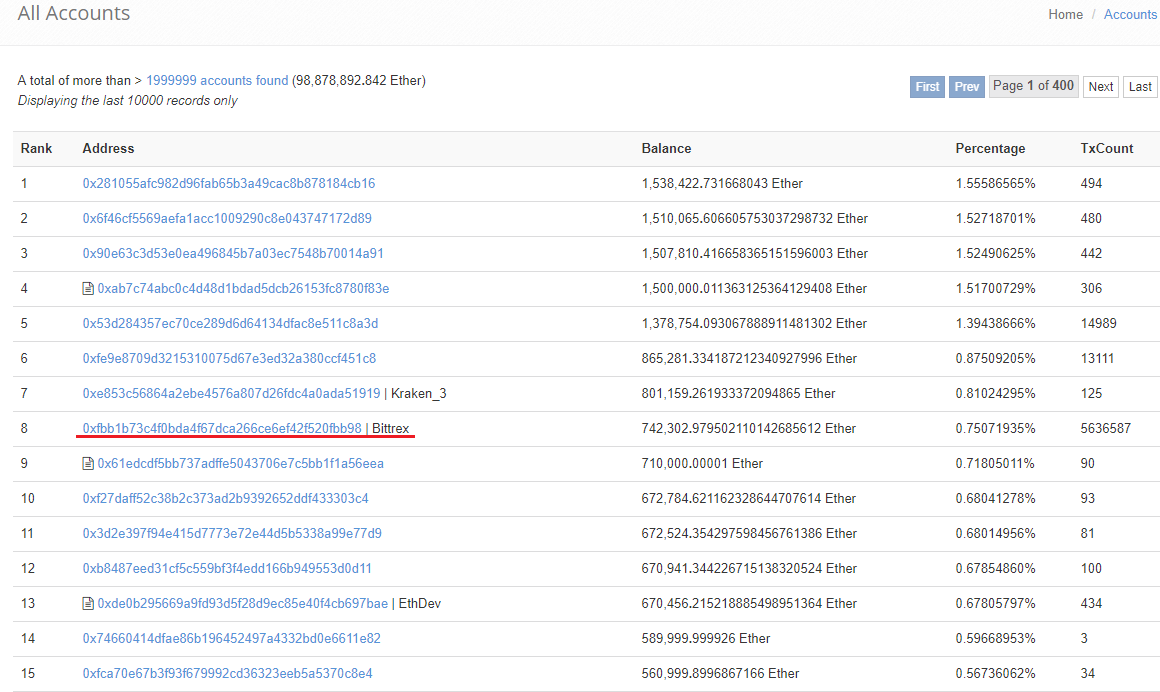Click contract icon beside address 0xab7c74abc0c4d48d

pyautogui.click(x=88, y=289)
